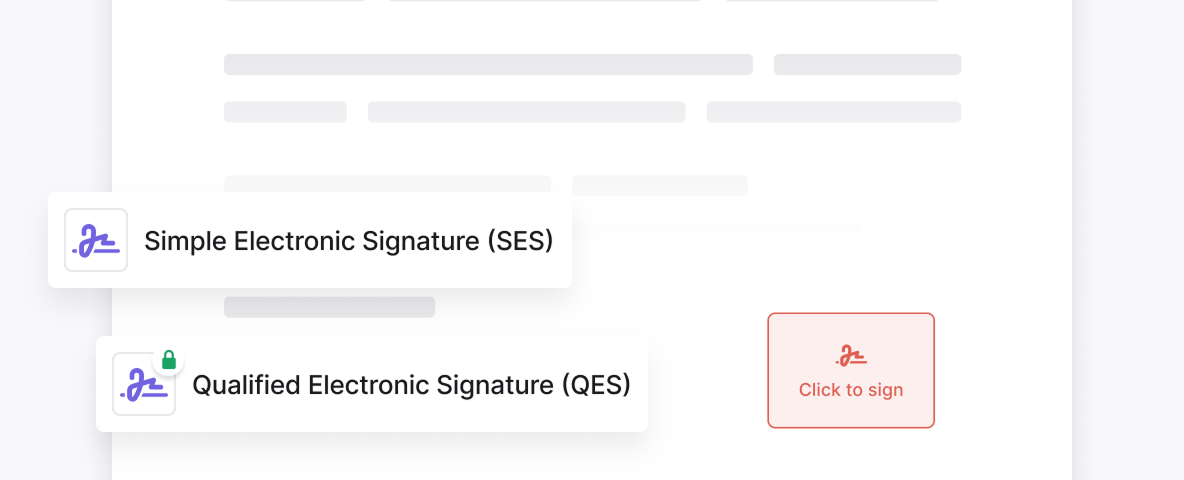Screen dimensions: 1184x480
Task: Click the gray background left of document
Action: click(x=50, y=100)
